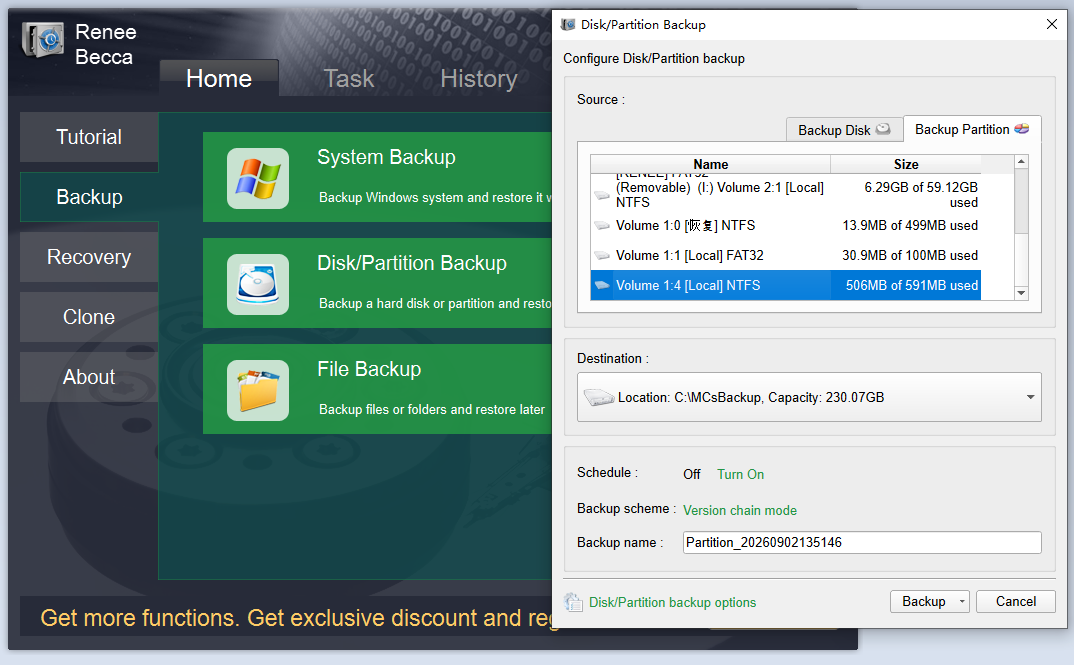This screenshot has width=1074, height=665.
Task: Switch to the Home tab
Action: pyautogui.click(x=219, y=78)
